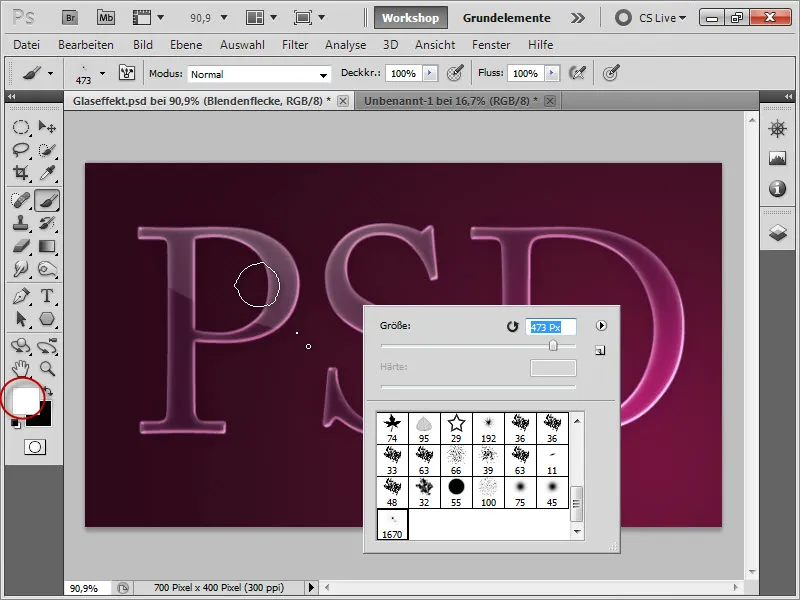Select the Path Selection tool
800x600 pixels.
(21, 319)
